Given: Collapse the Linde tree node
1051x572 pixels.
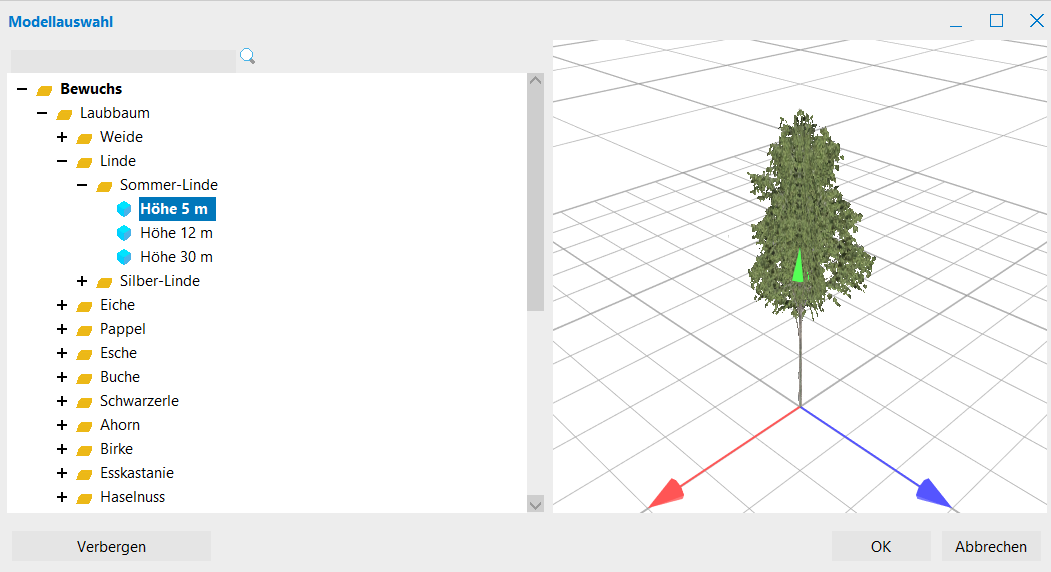Looking at the screenshot, I should point(62,161).
